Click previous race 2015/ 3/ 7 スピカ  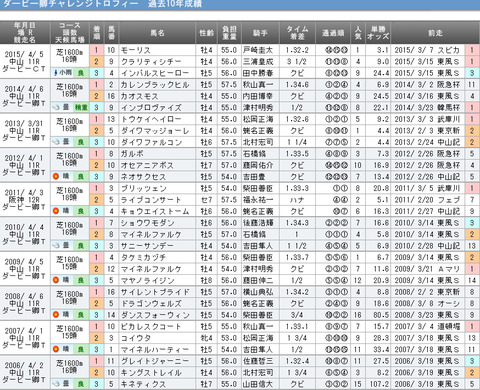tap(427, 50)
